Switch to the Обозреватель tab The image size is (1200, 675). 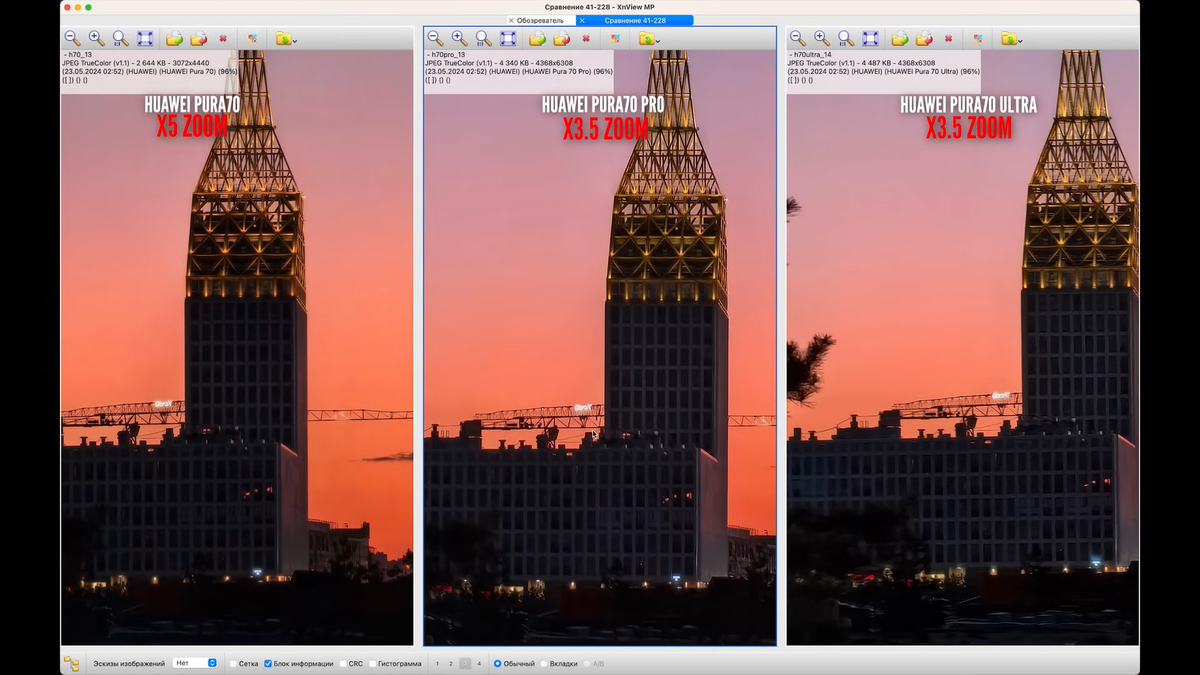(x=540, y=20)
